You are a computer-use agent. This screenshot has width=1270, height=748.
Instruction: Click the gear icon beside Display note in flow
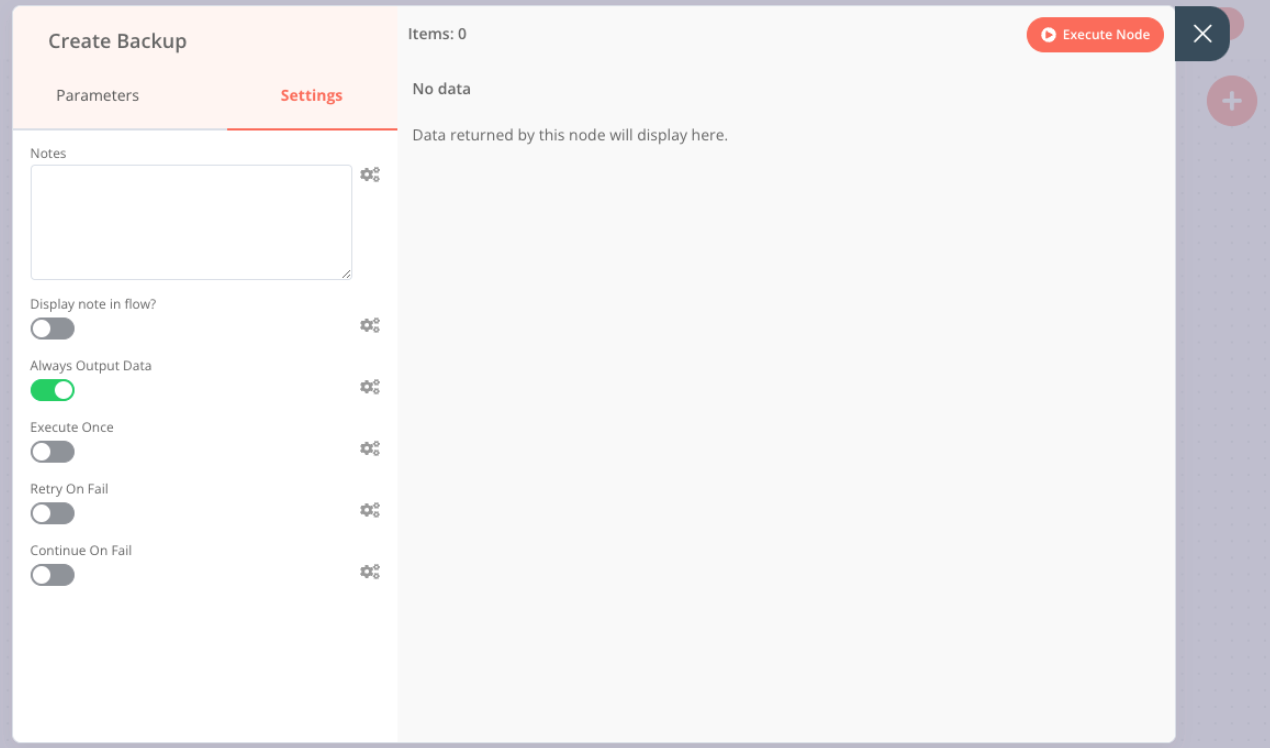pos(370,325)
